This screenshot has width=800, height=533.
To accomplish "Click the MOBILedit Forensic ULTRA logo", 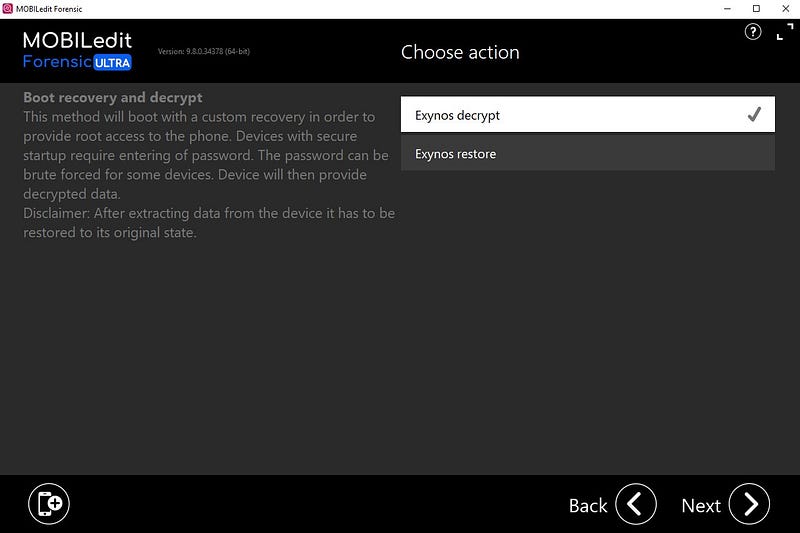I will (x=77, y=50).
